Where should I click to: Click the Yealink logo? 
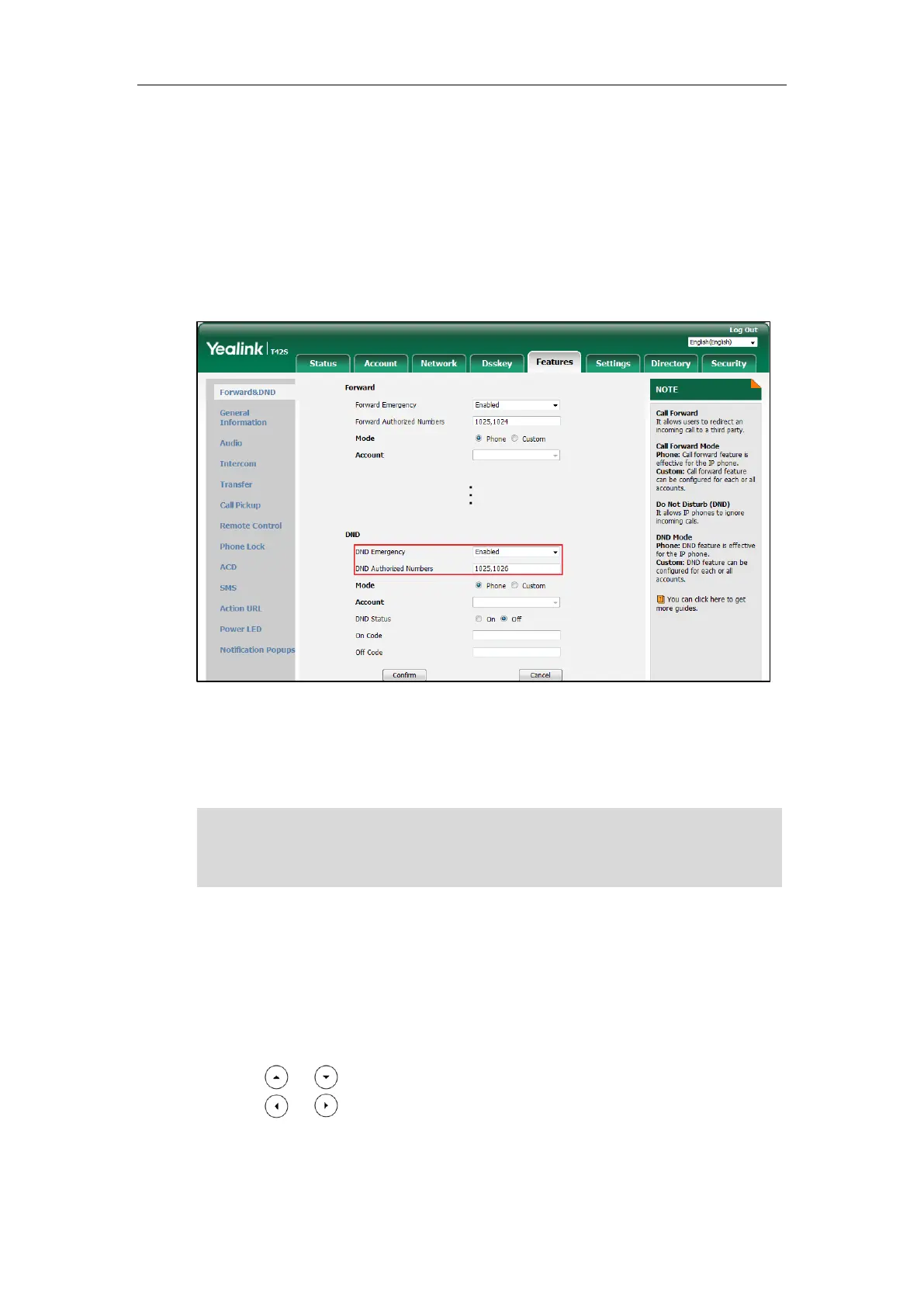[x=234, y=348]
